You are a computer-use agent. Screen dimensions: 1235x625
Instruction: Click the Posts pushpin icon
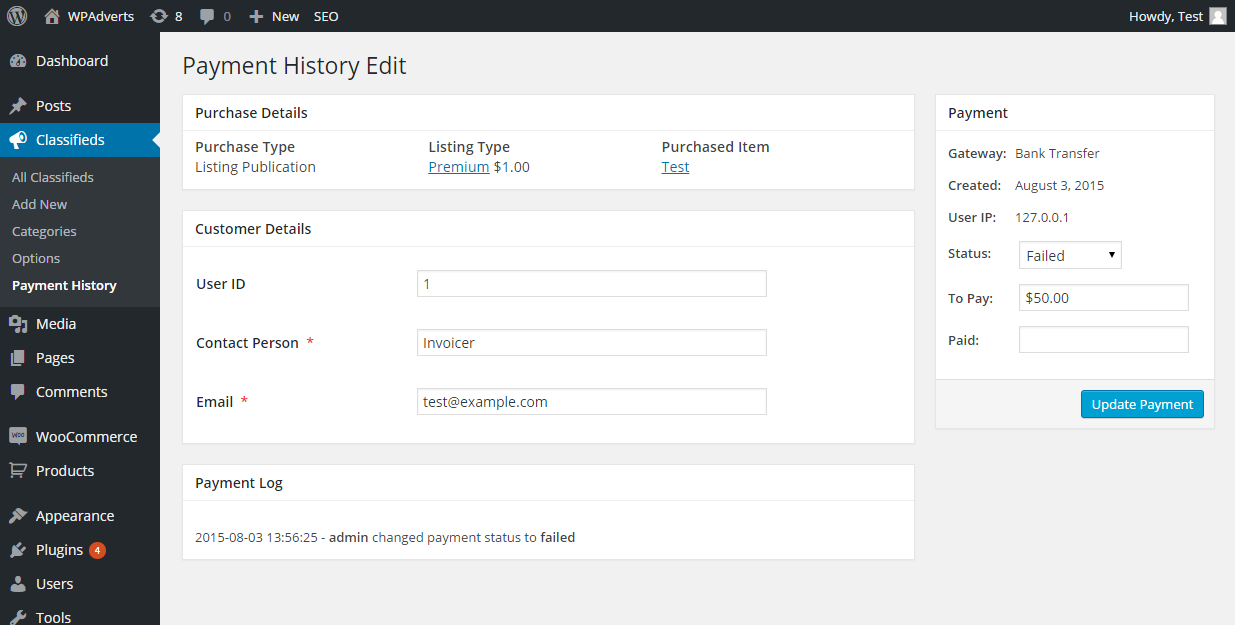tap(18, 106)
